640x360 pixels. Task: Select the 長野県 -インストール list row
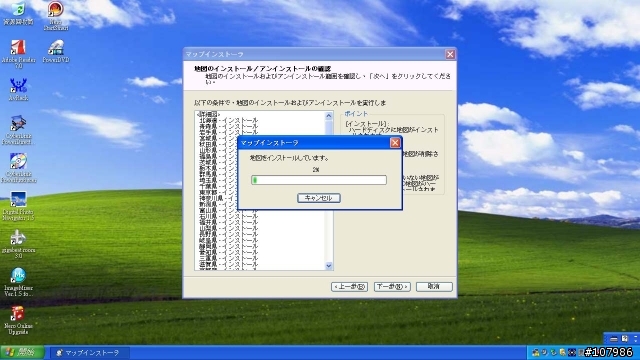click(x=229, y=234)
